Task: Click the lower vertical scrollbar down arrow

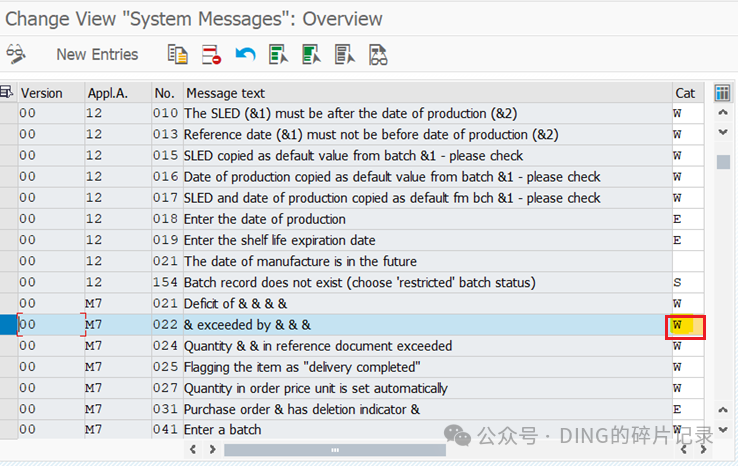Action: click(x=723, y=430)
